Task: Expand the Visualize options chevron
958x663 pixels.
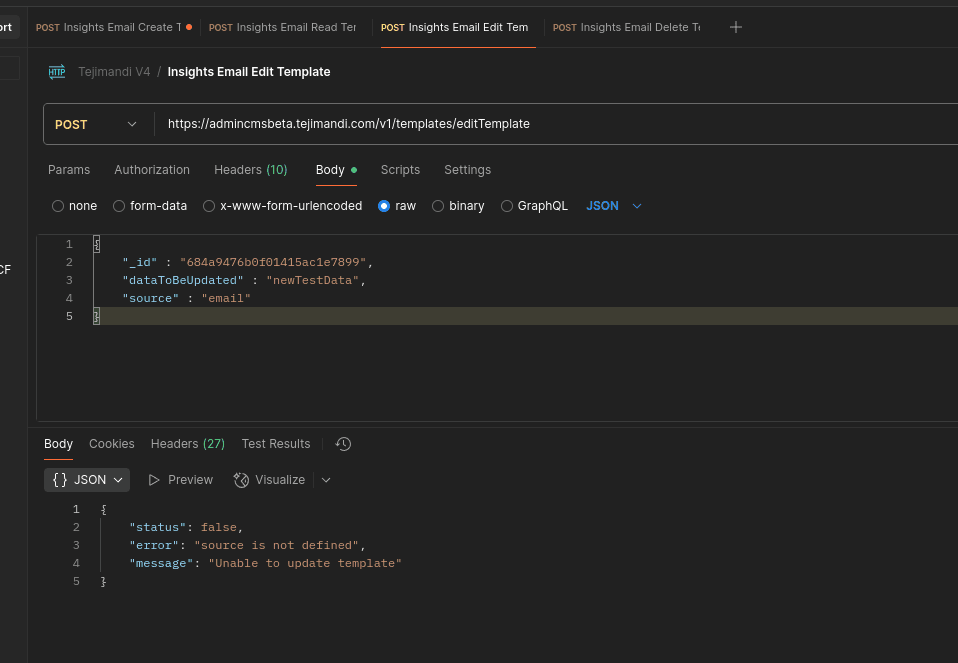Action: (326, 480)
